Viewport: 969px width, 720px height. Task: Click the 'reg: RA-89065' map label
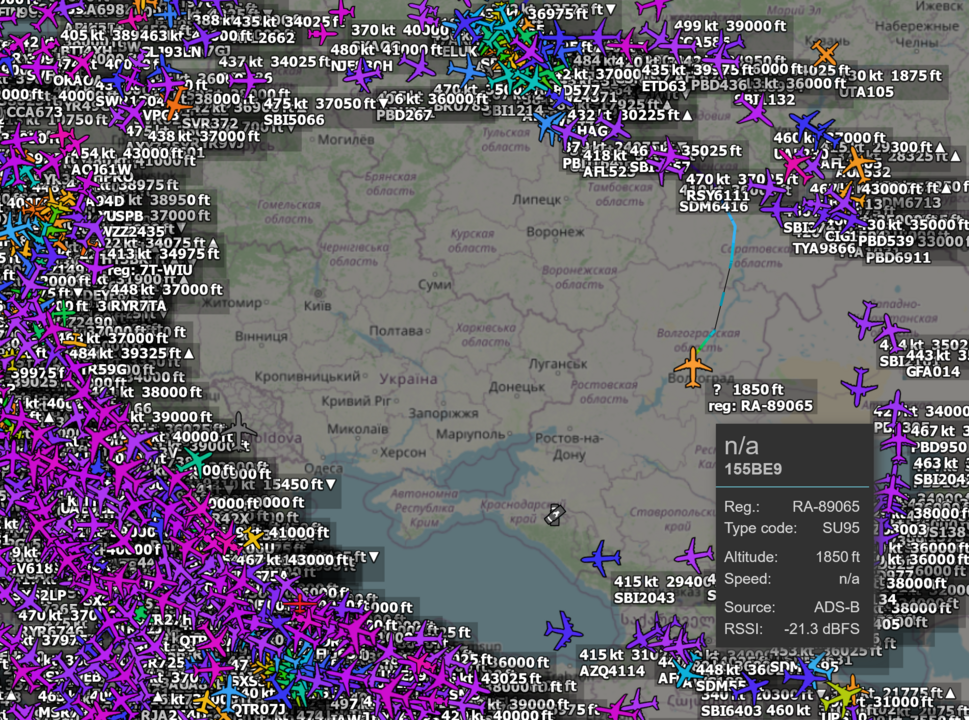761,406
